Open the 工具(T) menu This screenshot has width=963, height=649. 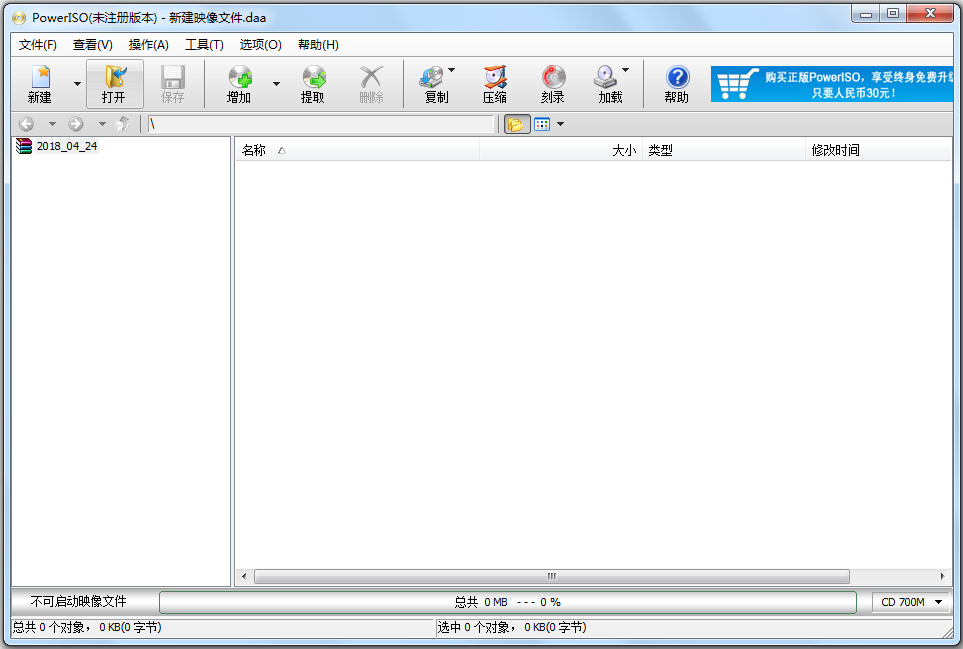pyautogui.click(x=205, y=45)
